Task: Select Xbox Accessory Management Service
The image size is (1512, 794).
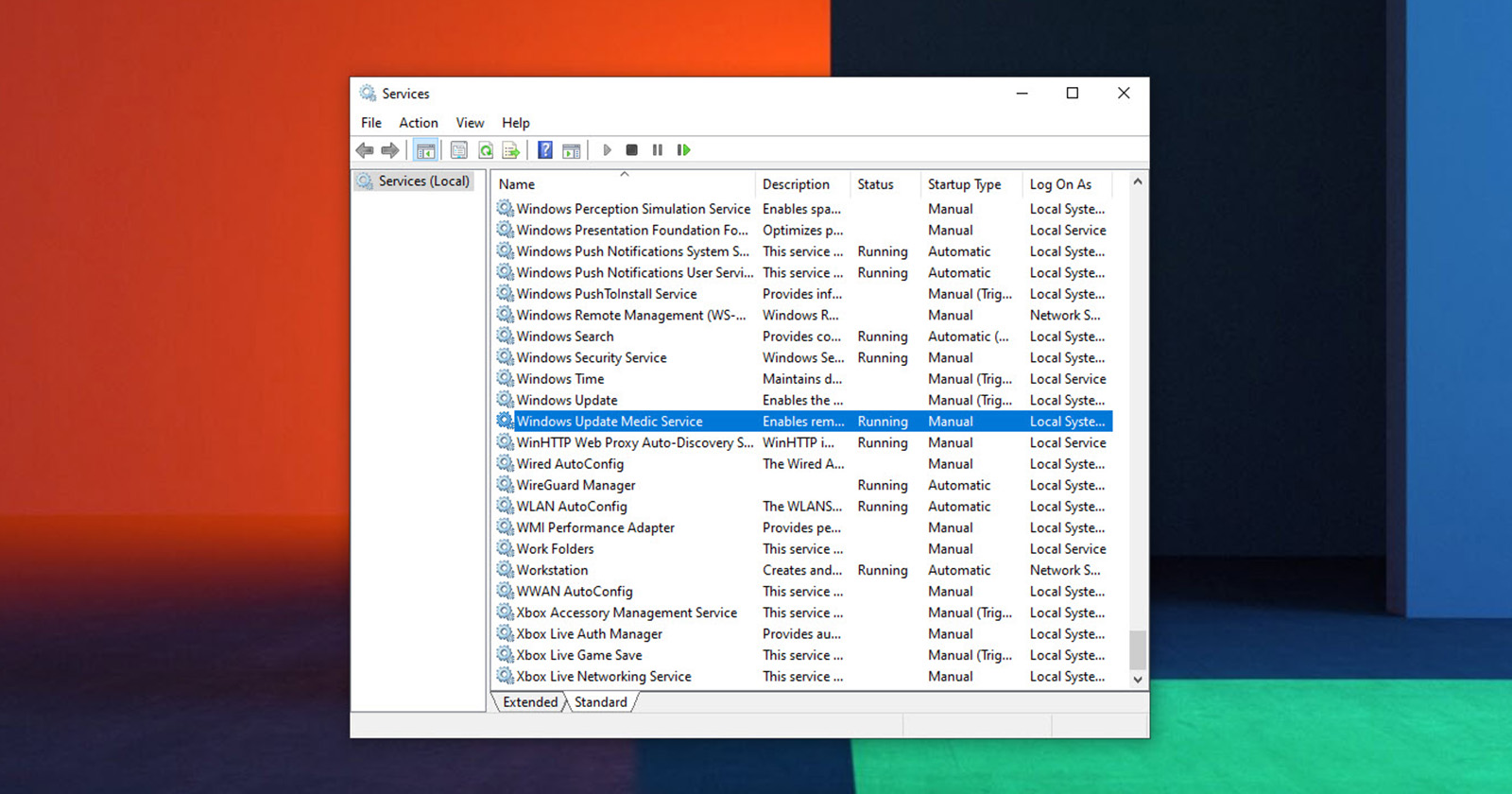Action: click(627, 613)
